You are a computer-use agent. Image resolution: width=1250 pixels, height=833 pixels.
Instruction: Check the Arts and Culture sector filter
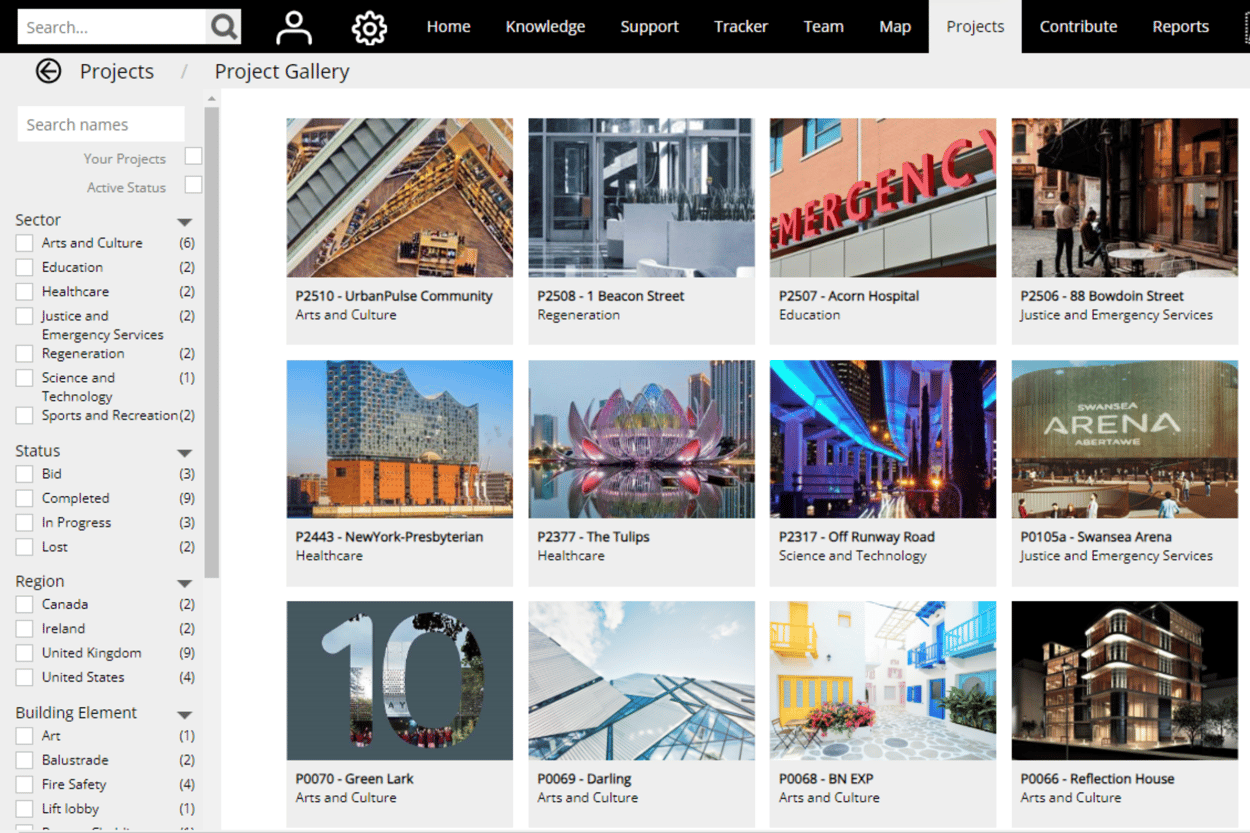click(25, 243)
